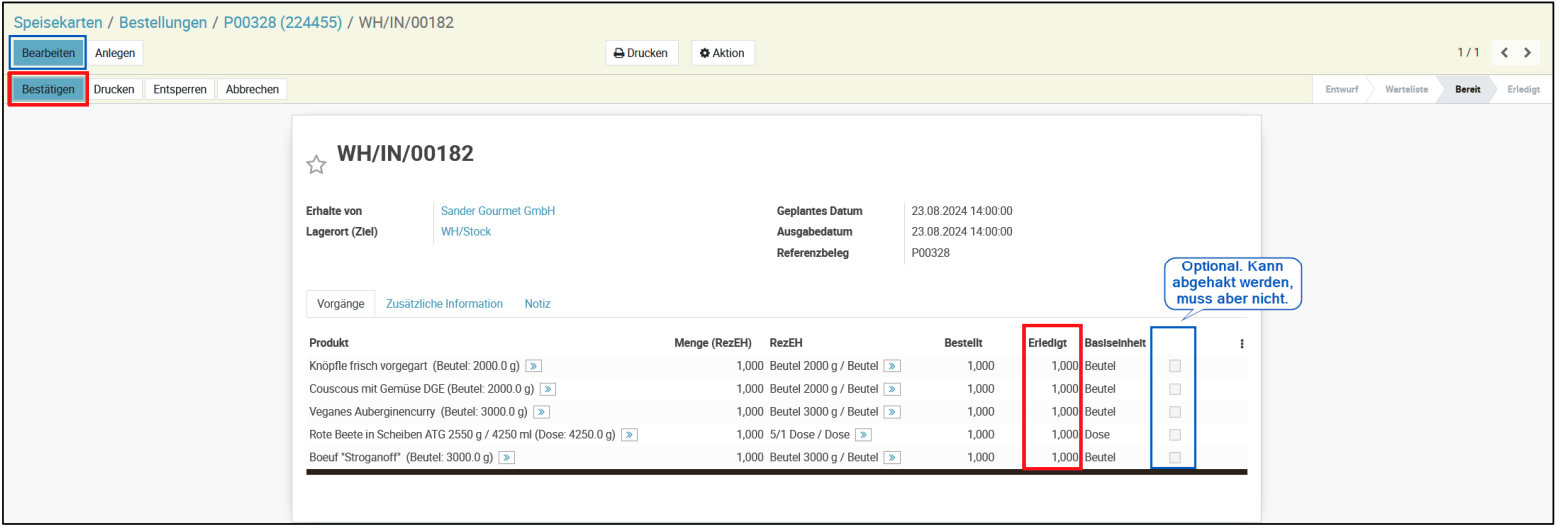Open the Aktion dropdown menu
Viewport: 1560px width, 530px height.
coord(722,53)
